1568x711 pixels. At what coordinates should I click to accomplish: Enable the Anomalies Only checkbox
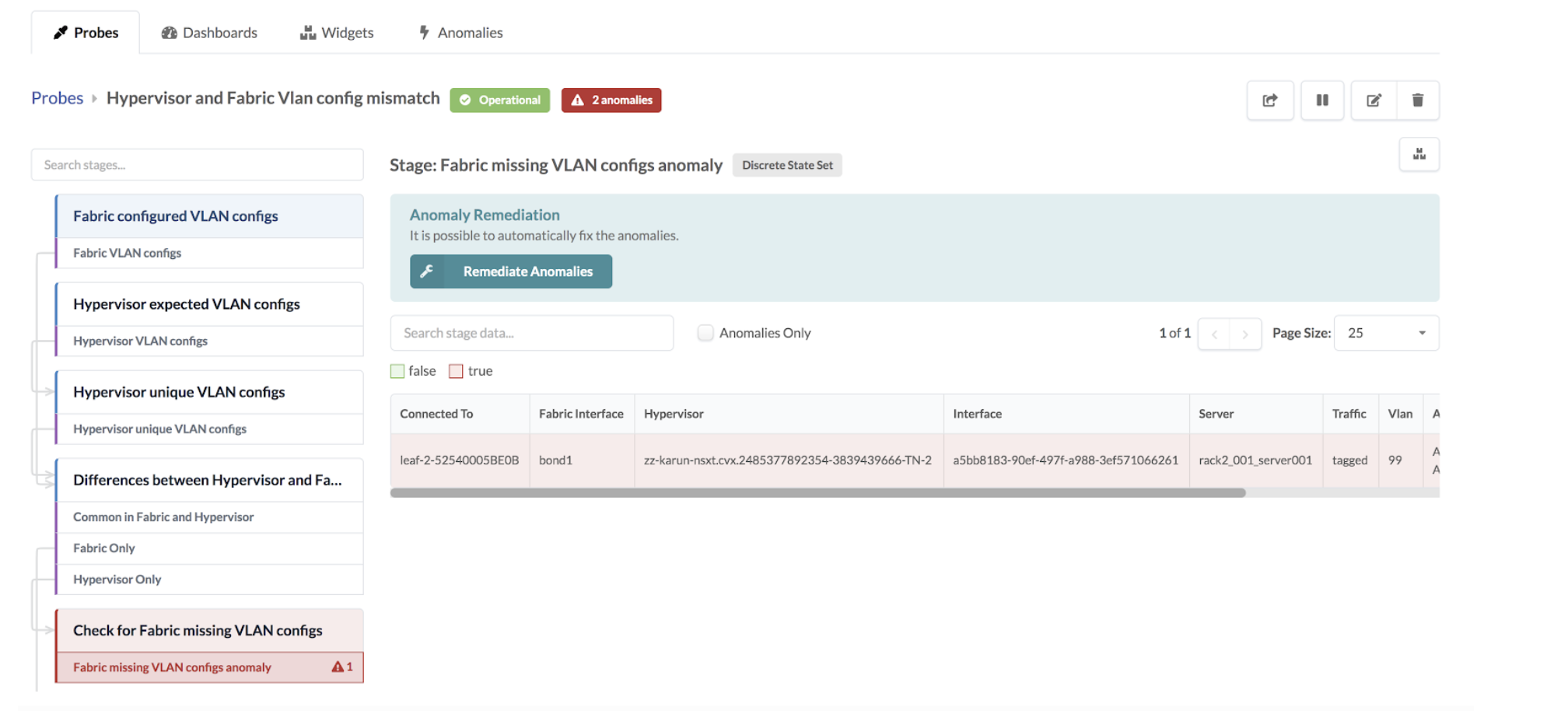705,333
